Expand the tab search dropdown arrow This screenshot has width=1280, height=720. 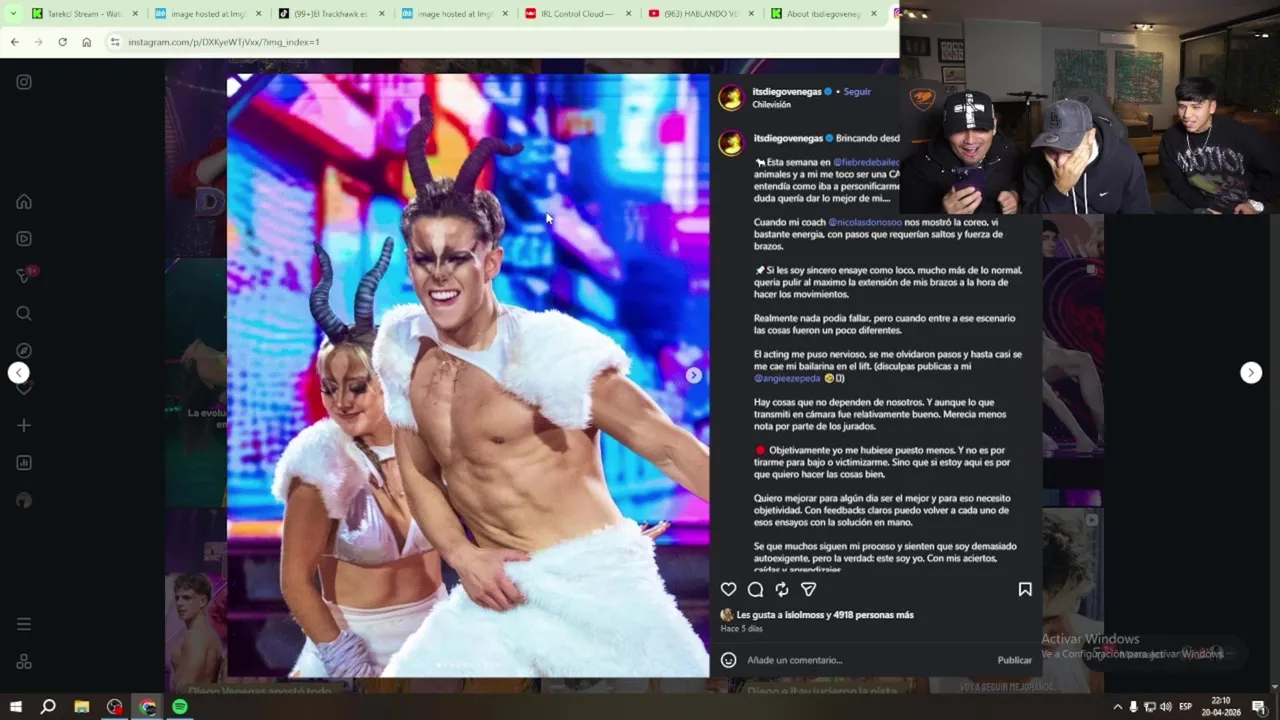tap(12, 14)
